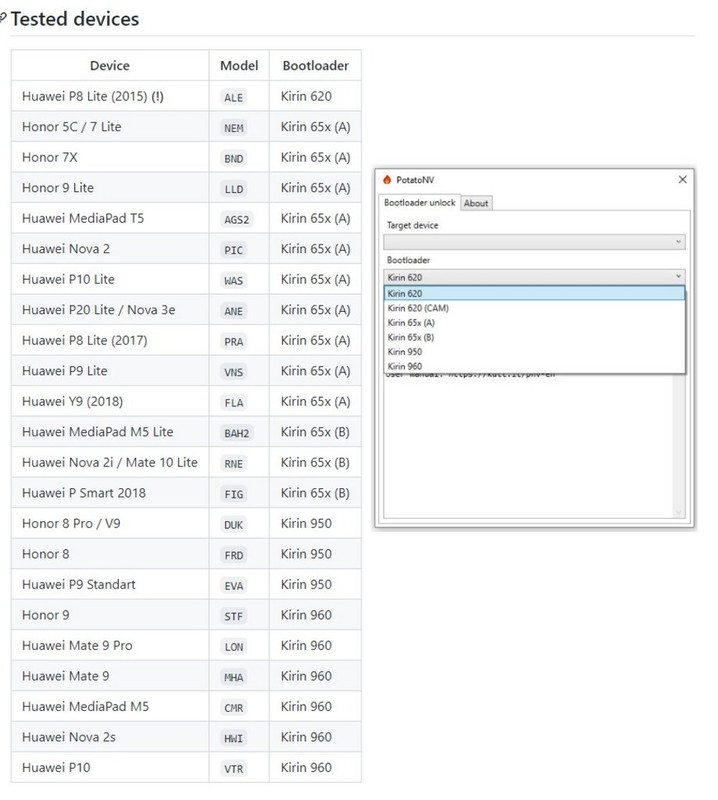
Task: Click the RNE model code
Action: (x=234, y=464)
